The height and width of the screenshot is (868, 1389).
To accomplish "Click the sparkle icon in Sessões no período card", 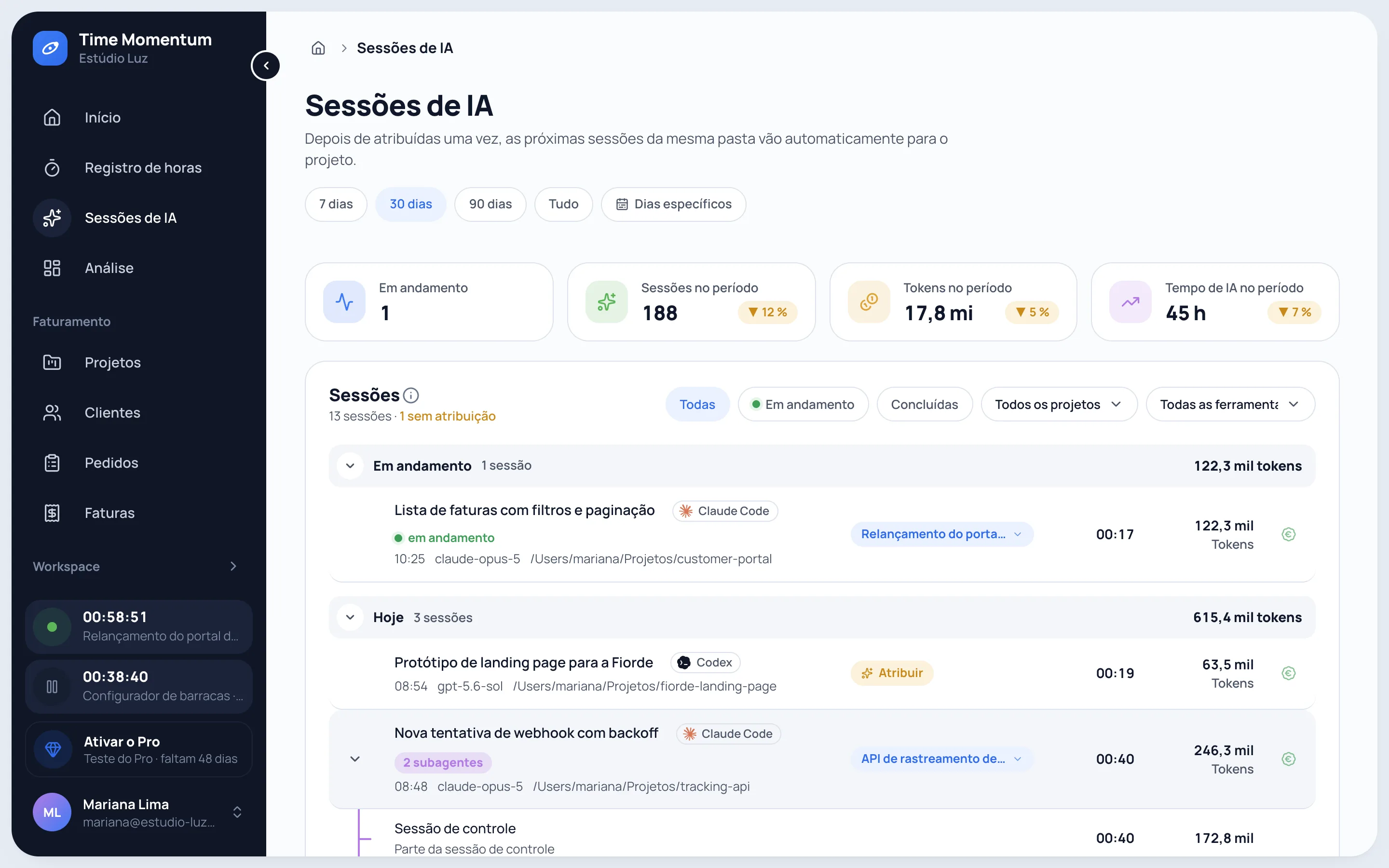I will (607, 302).
